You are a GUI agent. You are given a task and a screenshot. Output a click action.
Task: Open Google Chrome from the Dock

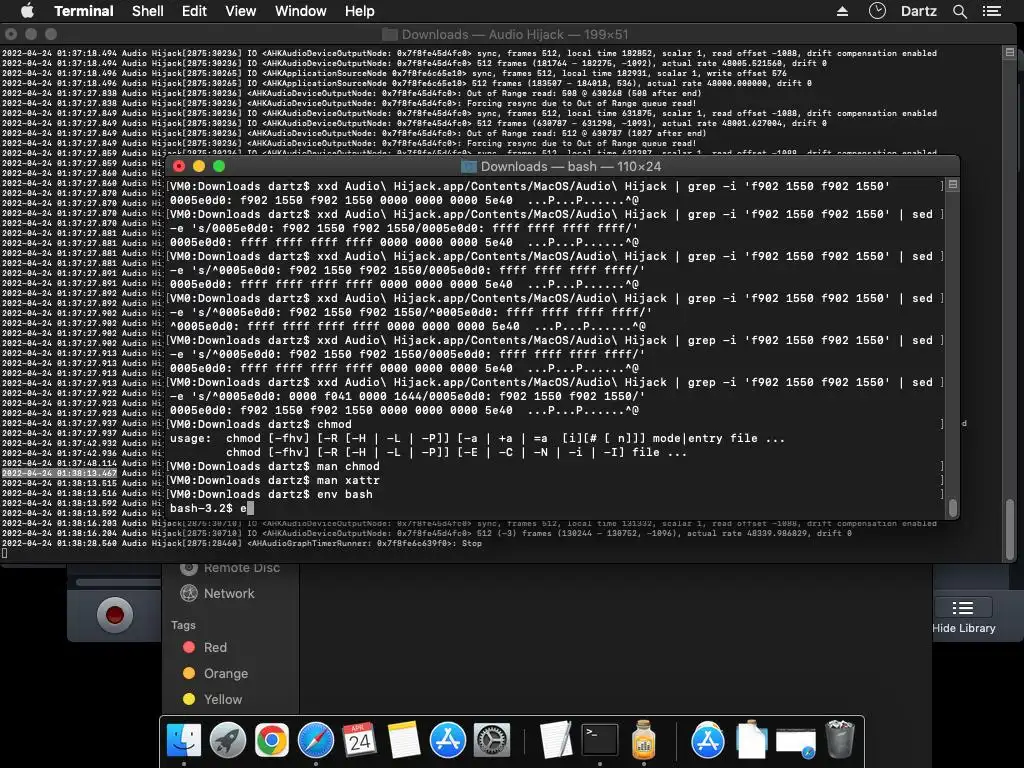[x=272, y=740]
